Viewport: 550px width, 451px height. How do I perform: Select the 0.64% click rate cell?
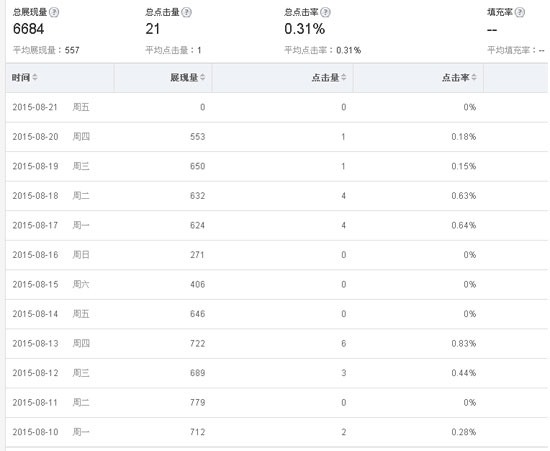point(464,225)
